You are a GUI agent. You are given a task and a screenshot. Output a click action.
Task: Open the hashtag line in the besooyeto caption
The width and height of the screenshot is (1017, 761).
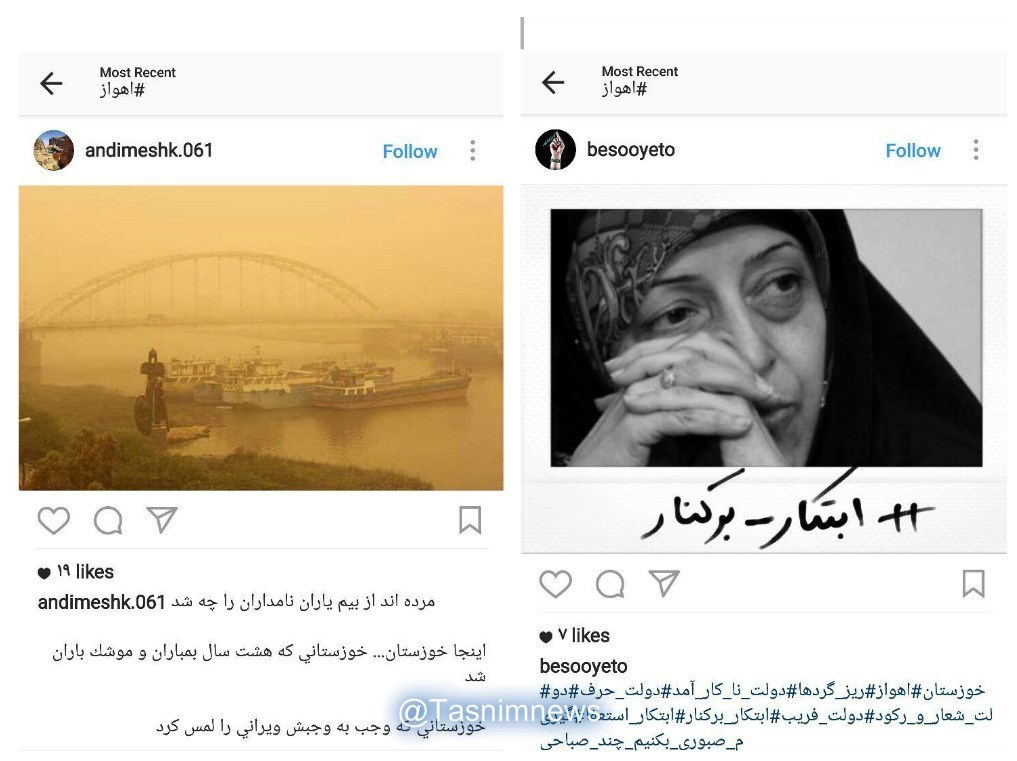(766, 714)
